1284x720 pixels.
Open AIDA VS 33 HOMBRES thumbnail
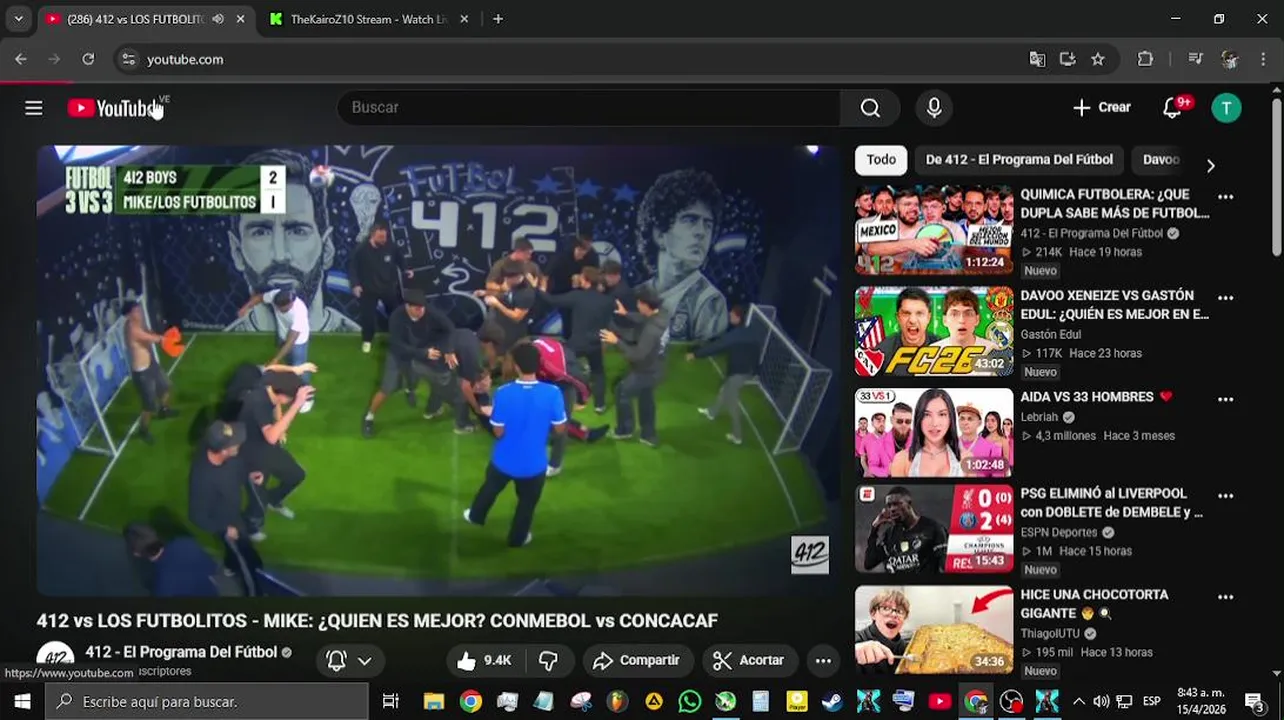click(x=934, y=432)
